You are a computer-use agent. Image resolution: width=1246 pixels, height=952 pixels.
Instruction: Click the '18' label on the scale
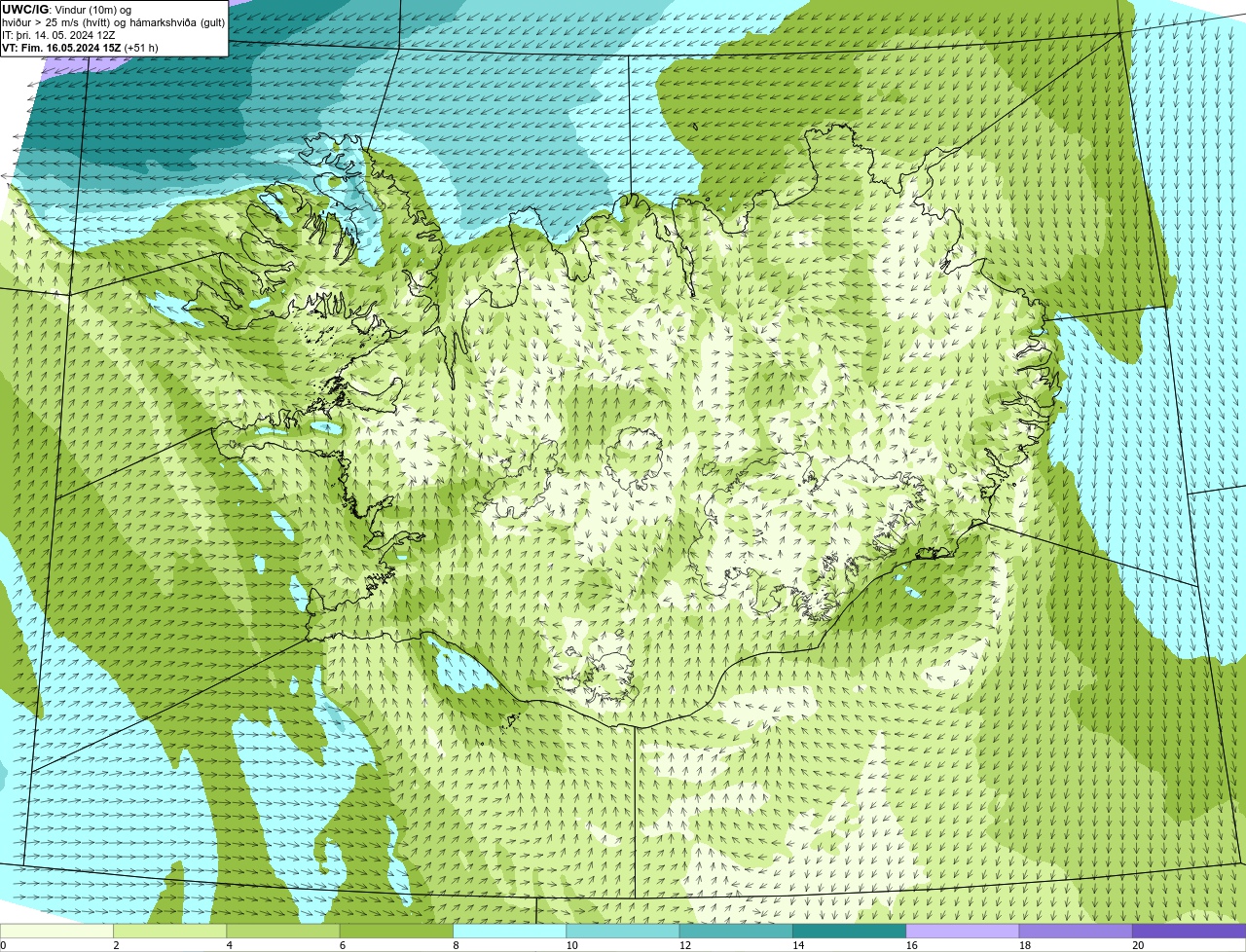(1024, 945)
